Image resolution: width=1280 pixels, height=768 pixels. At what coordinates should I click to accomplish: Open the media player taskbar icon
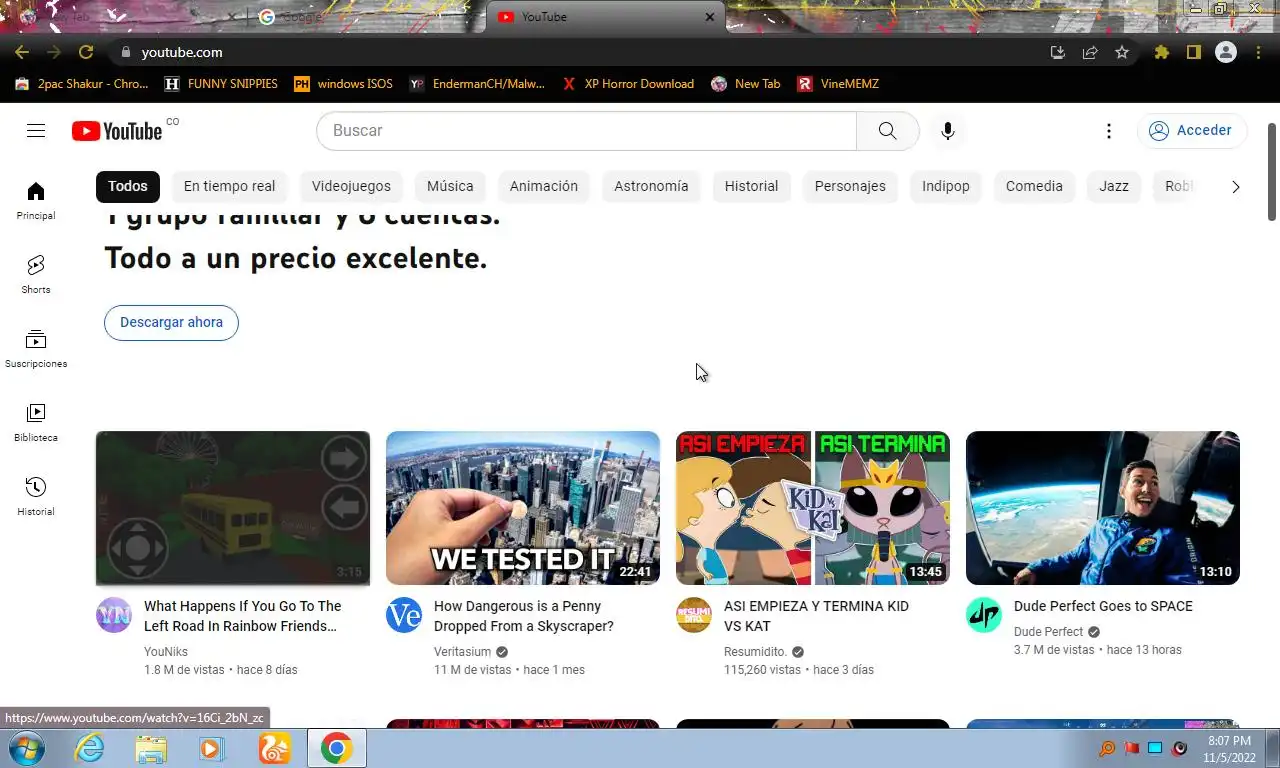pos(210,748)
